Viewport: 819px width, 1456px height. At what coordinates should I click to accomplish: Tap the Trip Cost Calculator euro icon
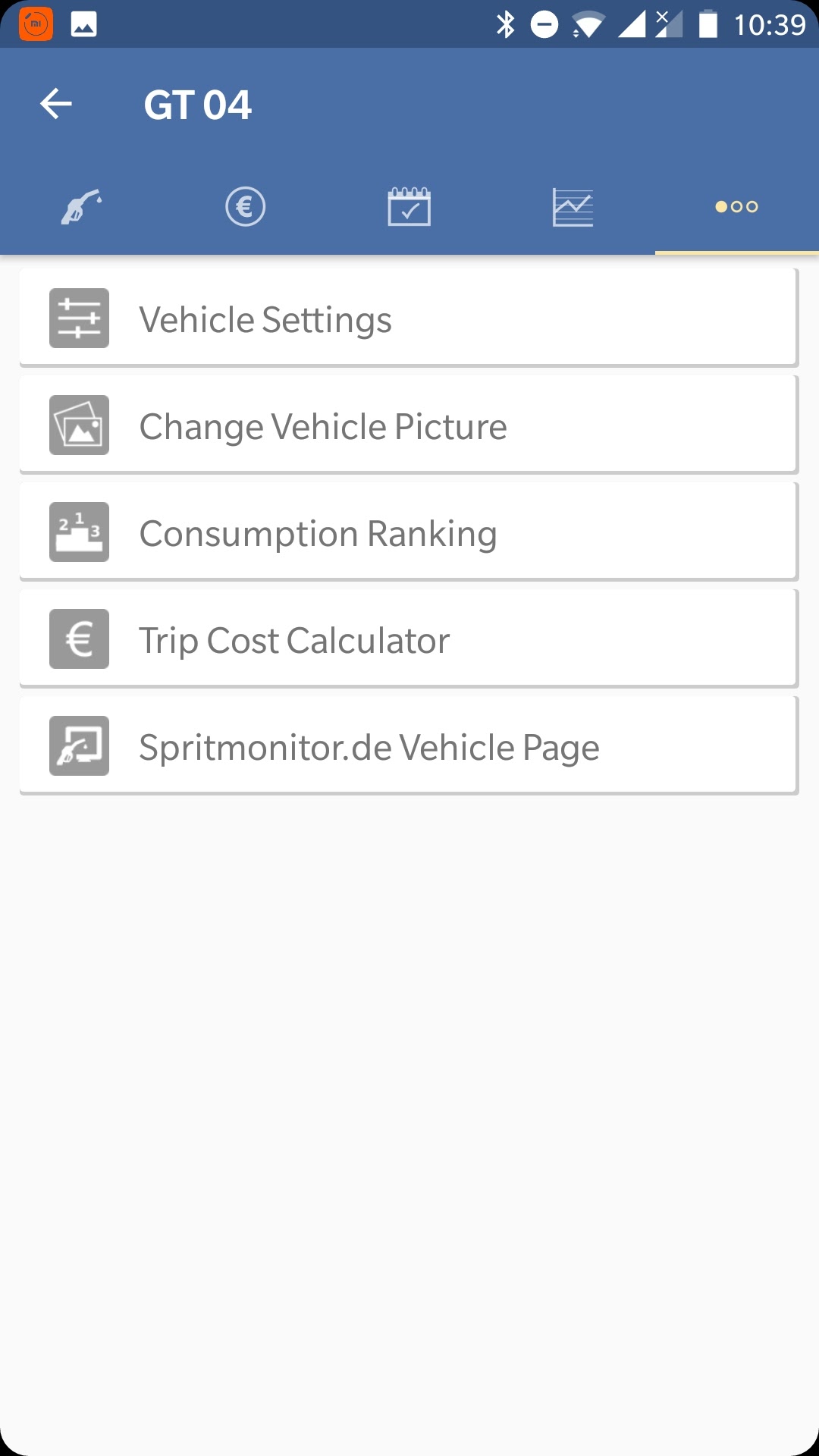[79, 639]
